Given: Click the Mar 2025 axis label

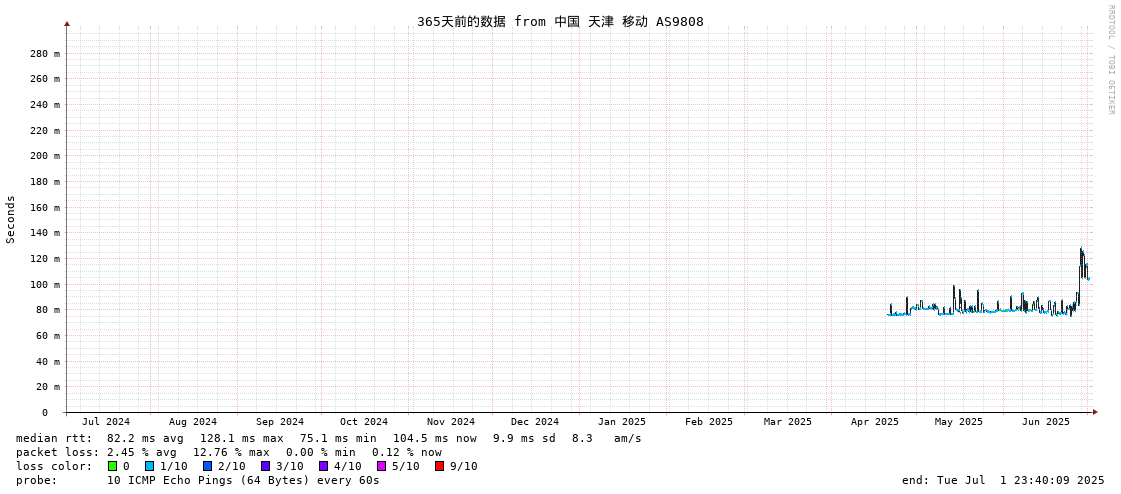Looking at the screenshot, I should click(788, 422).
